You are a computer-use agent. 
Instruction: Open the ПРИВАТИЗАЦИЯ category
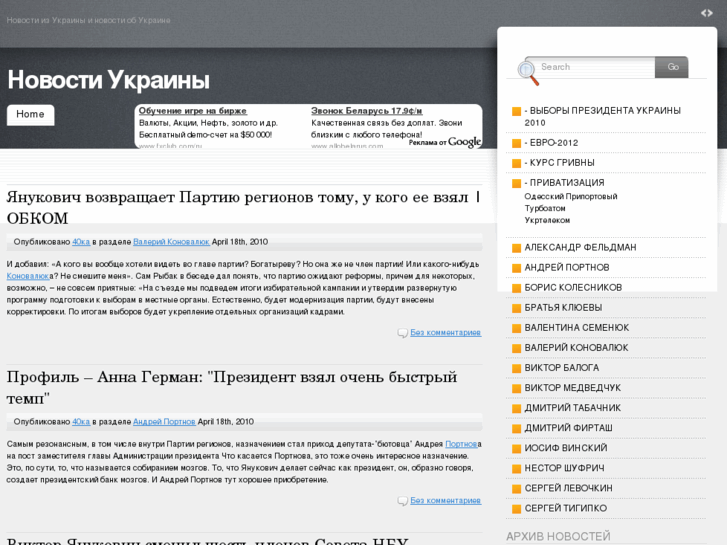click(564, 183)
